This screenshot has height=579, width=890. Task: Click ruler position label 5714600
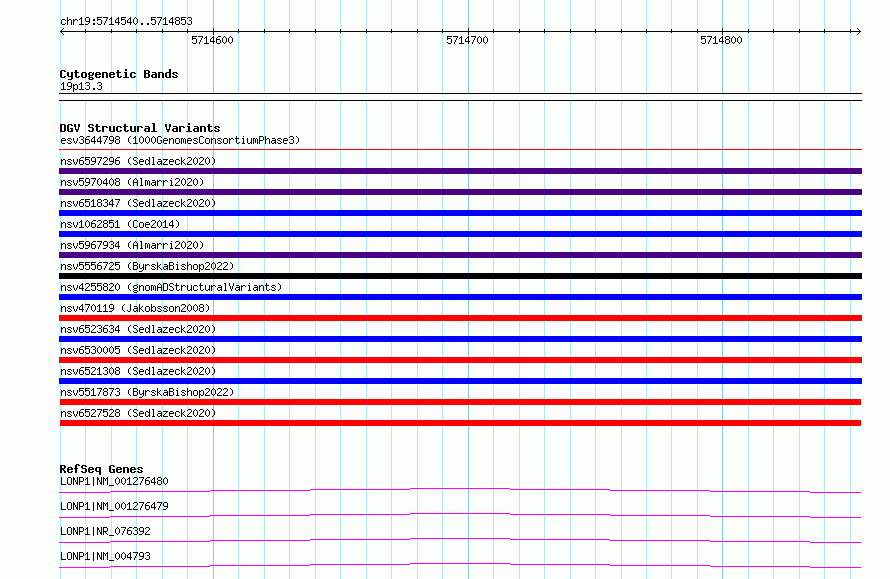(212, 40)
